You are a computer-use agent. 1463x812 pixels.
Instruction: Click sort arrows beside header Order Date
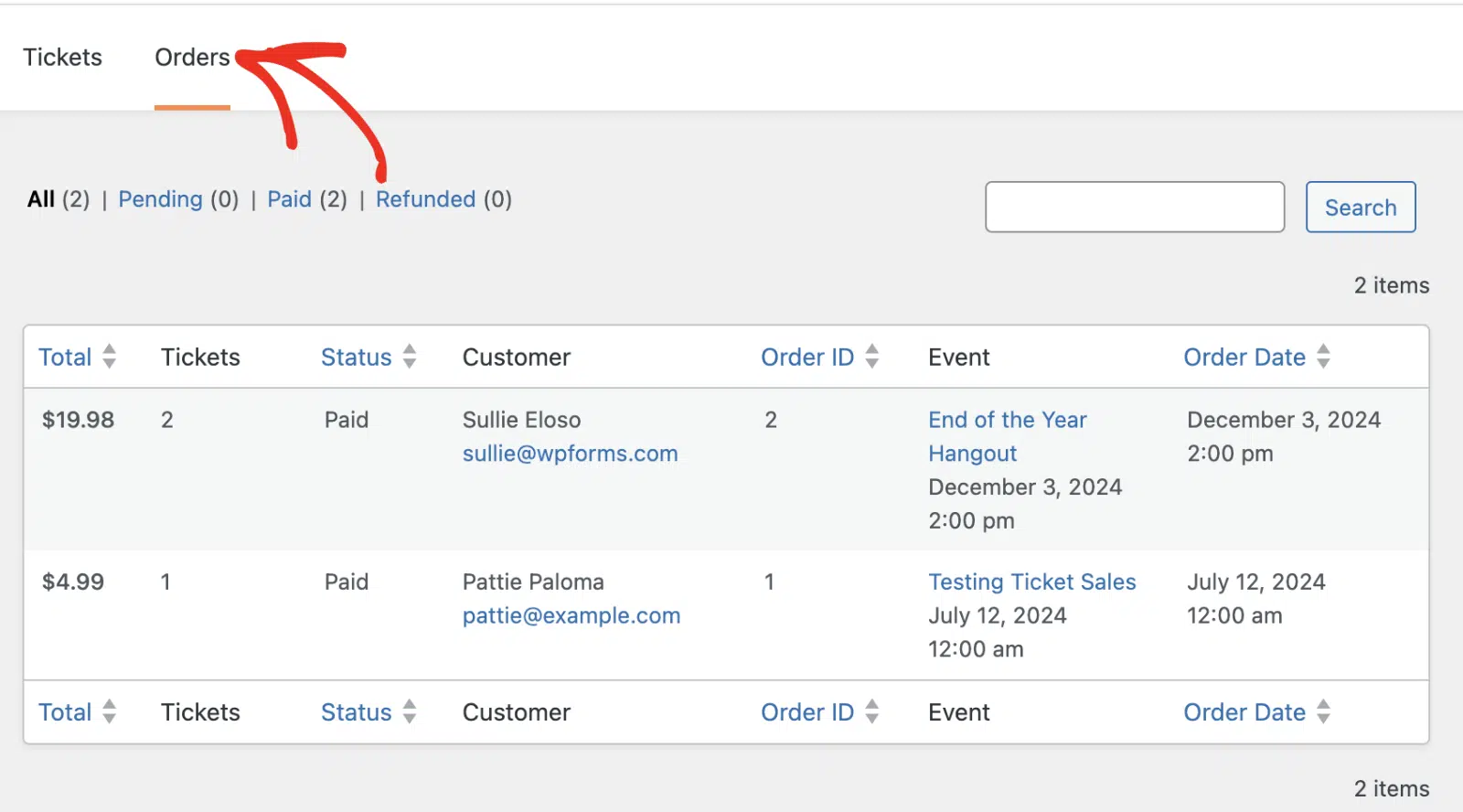[1324, 357]
